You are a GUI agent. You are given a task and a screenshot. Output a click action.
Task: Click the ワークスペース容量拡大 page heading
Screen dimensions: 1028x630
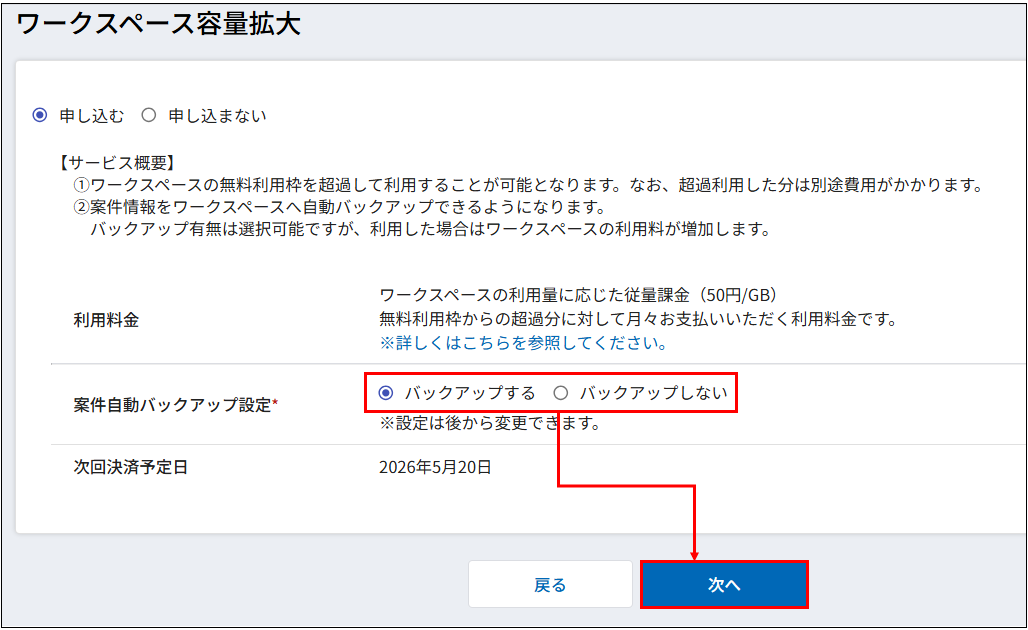click(x=159, y=25)
